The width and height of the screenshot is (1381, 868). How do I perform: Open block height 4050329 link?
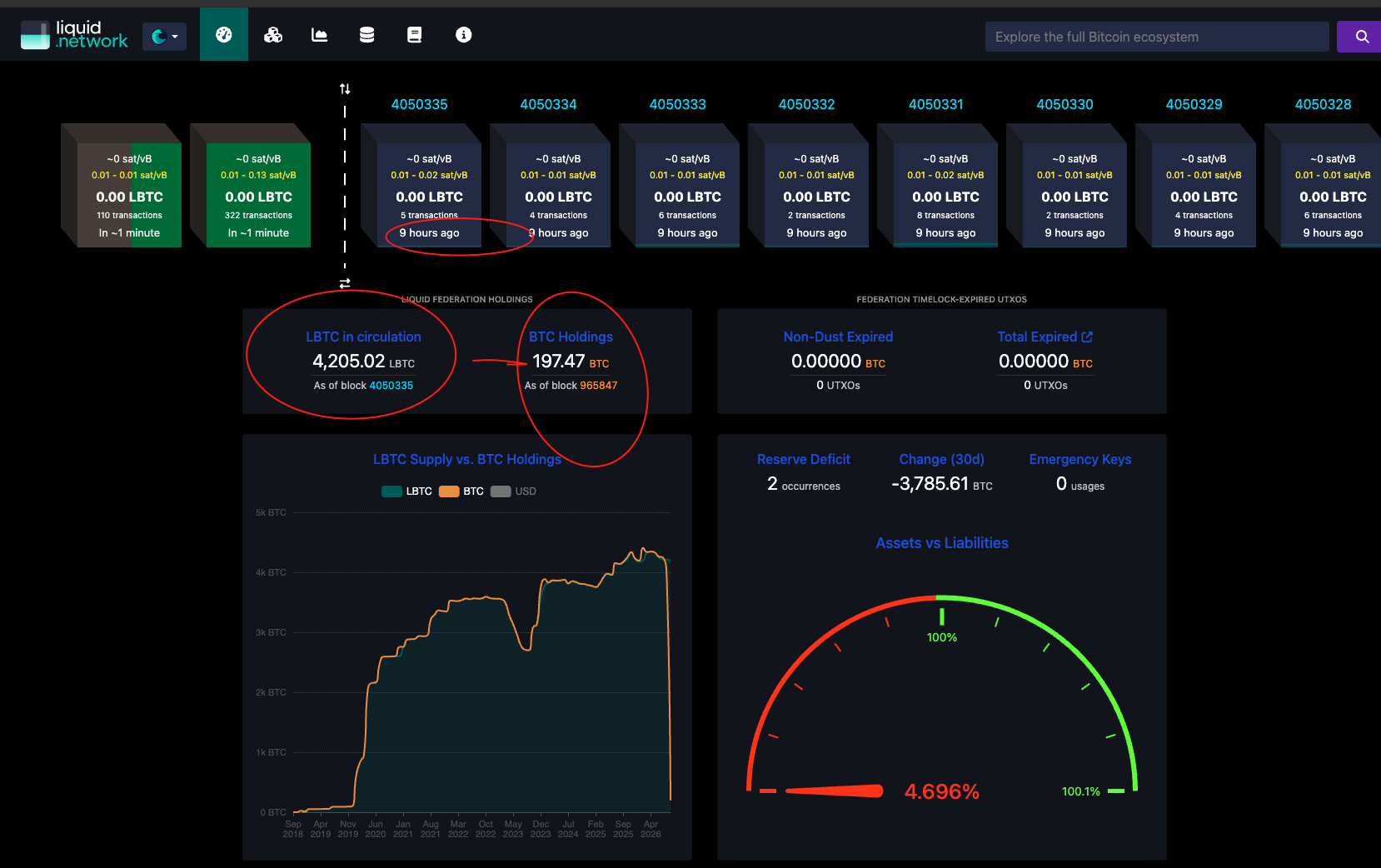(1194, 104)
